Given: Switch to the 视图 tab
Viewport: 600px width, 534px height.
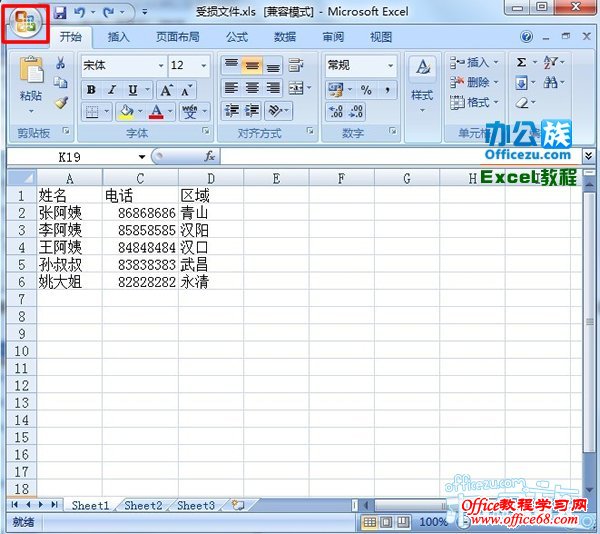Looking at the screenshot, I should click(x=381, y=37).
